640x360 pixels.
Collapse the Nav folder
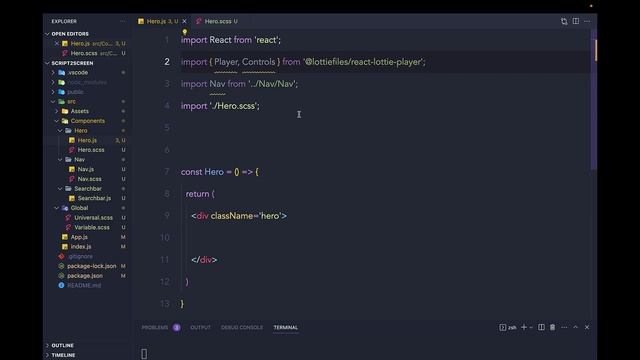[60, 160]
